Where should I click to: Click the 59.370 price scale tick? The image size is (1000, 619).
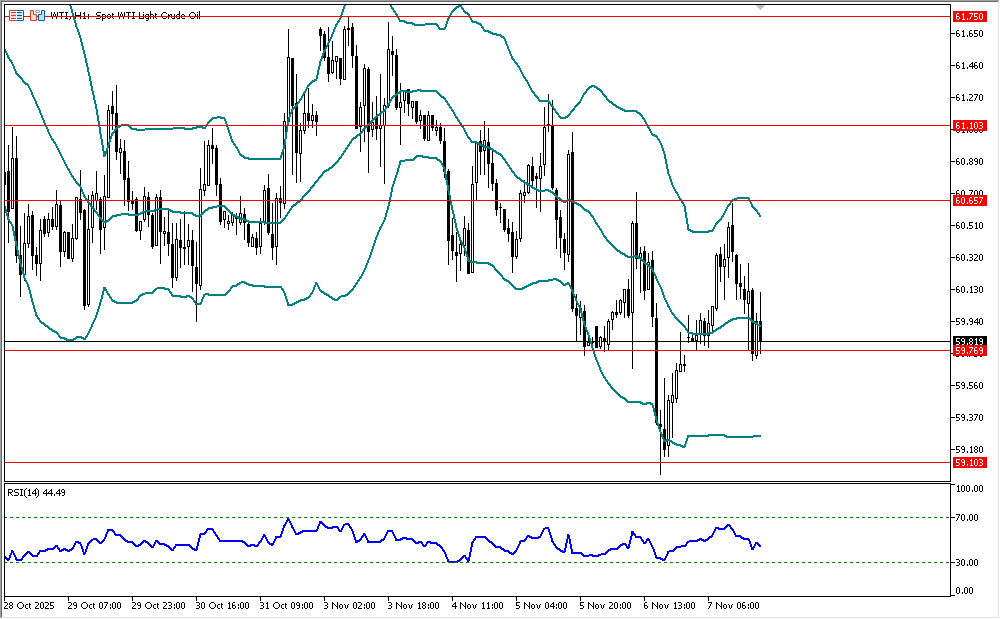click(x=969, y=417)
